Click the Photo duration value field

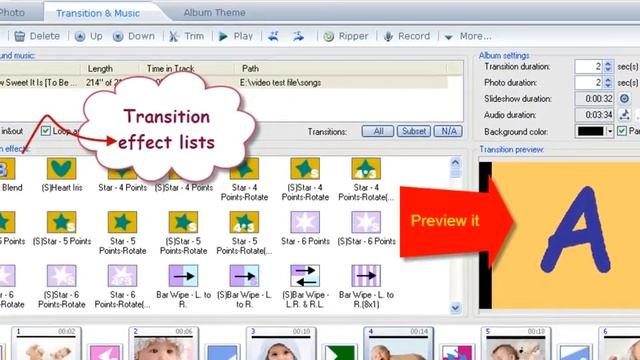(x=589, y=82)
